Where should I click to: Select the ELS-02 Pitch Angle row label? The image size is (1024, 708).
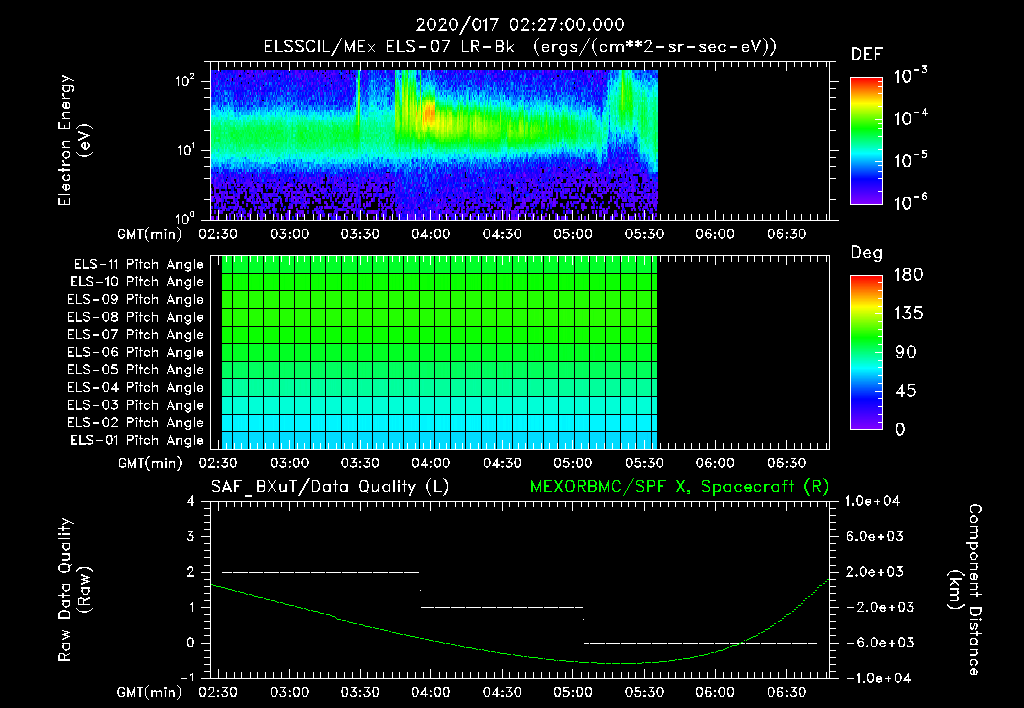[136, 423]
